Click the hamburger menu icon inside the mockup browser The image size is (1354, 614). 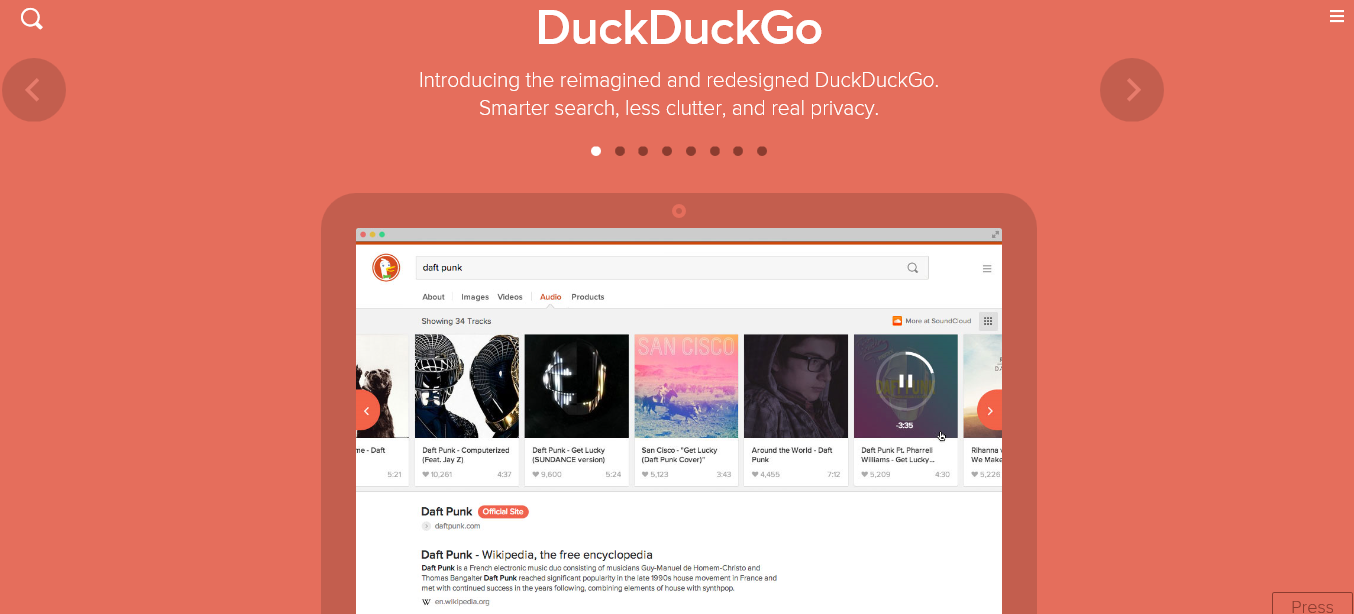coord(987,268)
